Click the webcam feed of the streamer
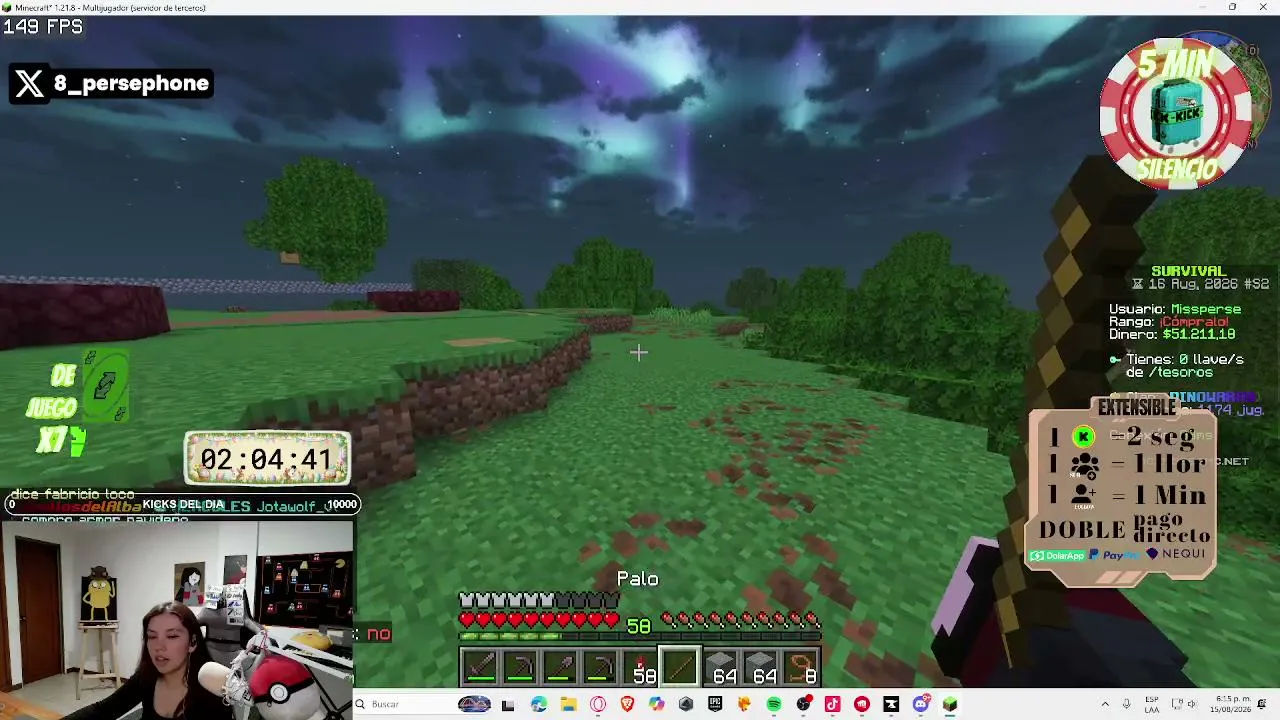 click(x=176, y=620)
